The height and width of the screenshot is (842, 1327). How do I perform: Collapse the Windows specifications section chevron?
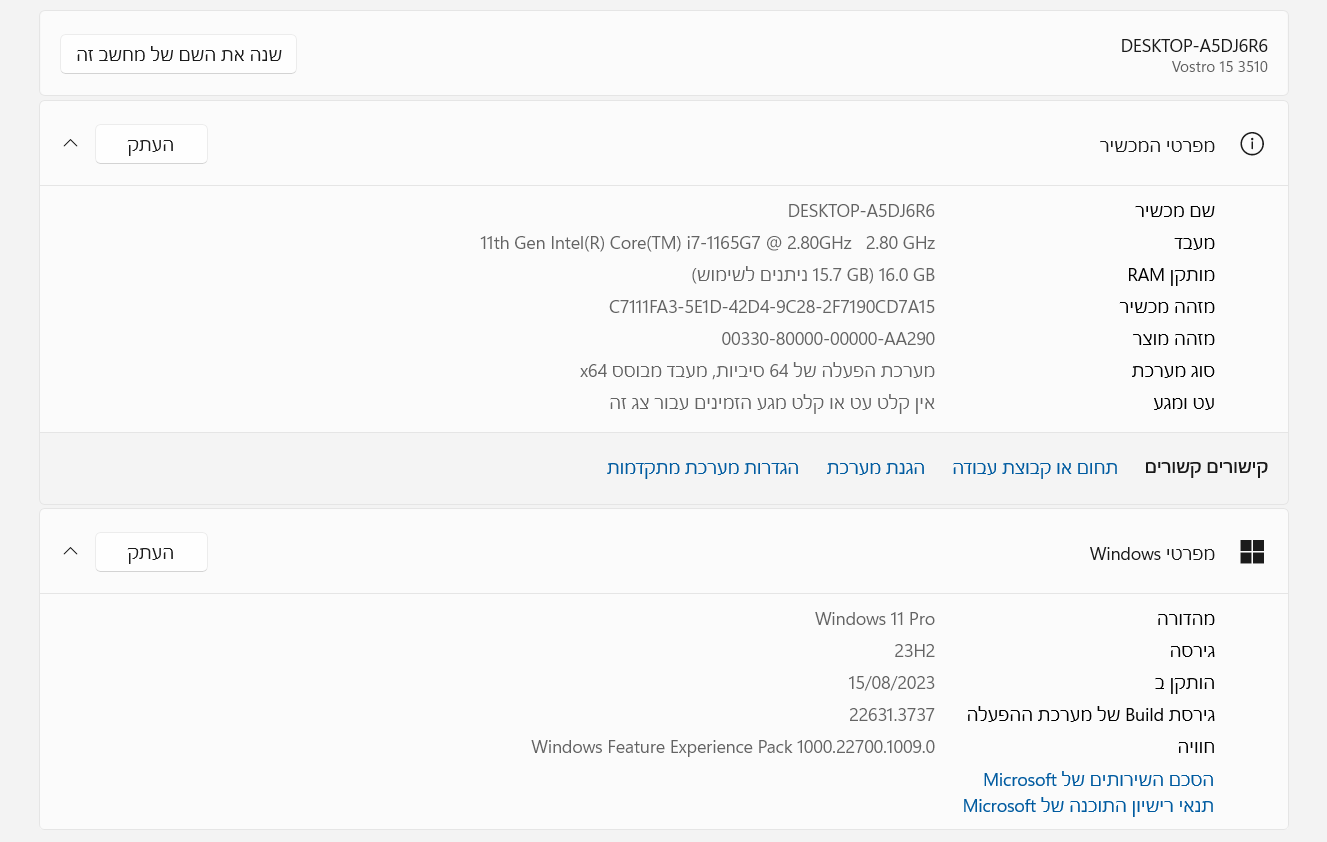tap(70, 551)
